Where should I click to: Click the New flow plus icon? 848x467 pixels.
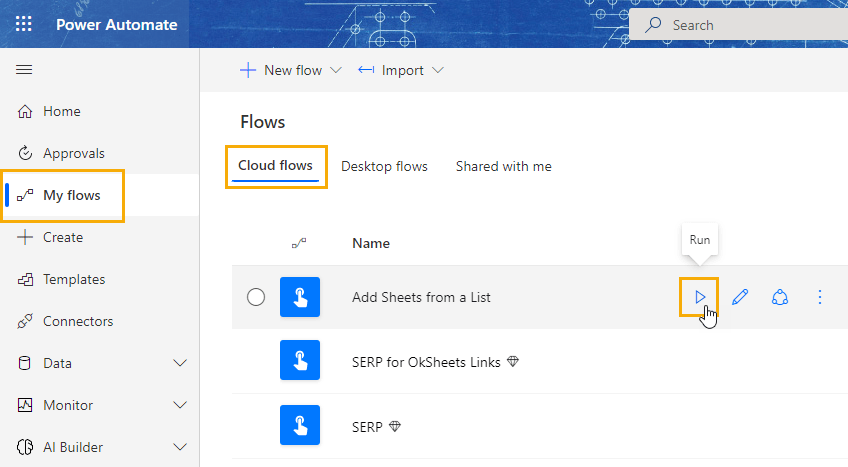pos(248,70)
